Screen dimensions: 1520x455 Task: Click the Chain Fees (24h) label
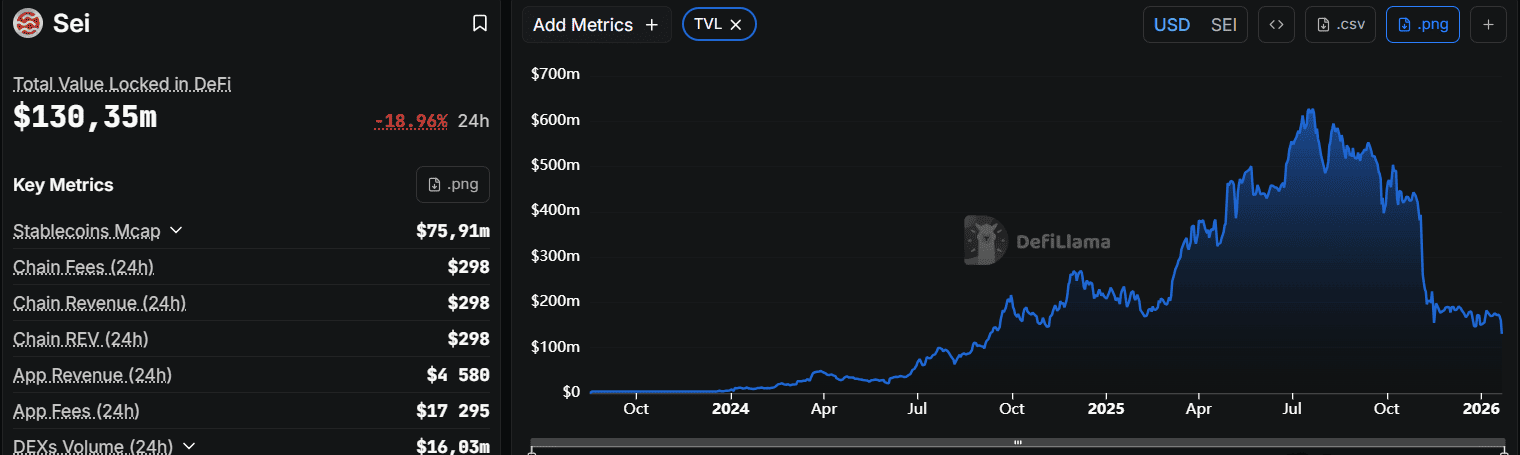[x=83, y=267]
